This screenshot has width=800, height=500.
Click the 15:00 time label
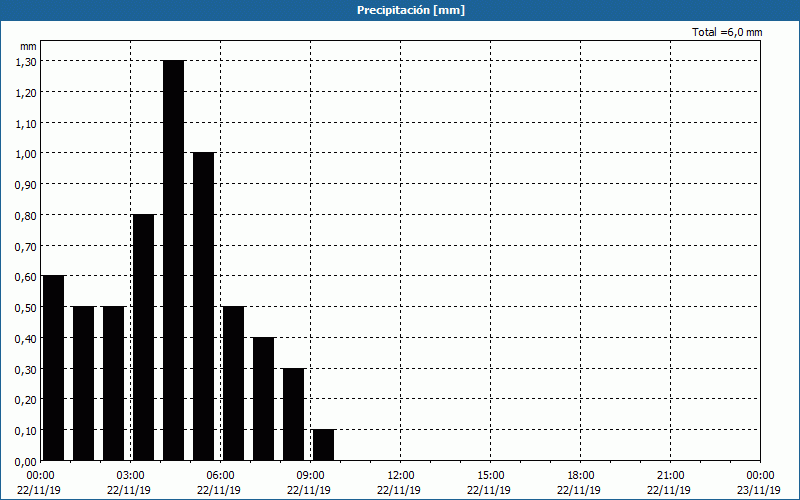[x=491, y=476]
